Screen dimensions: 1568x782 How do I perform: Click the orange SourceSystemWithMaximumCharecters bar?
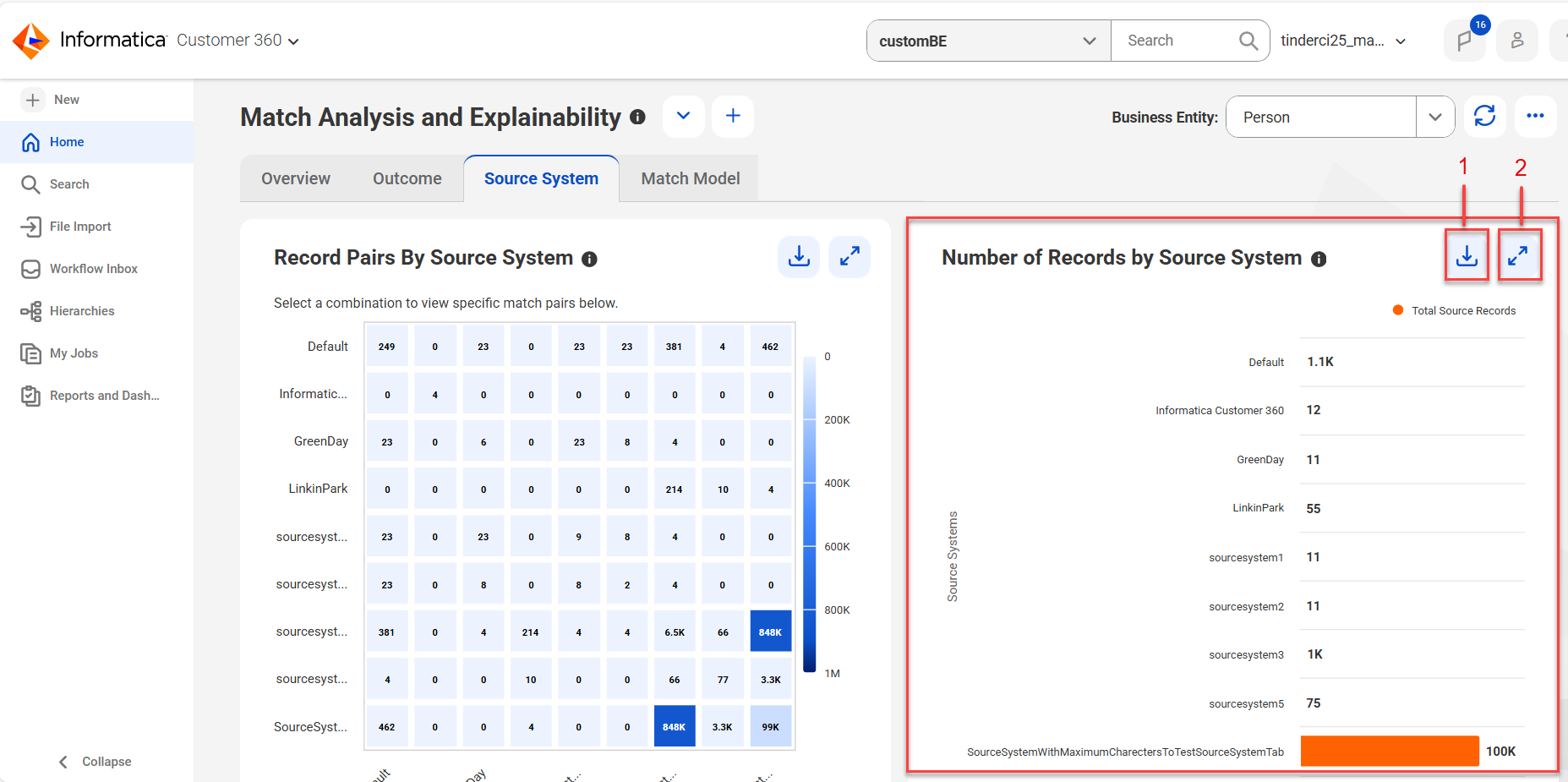click(x=1390, y=751)
